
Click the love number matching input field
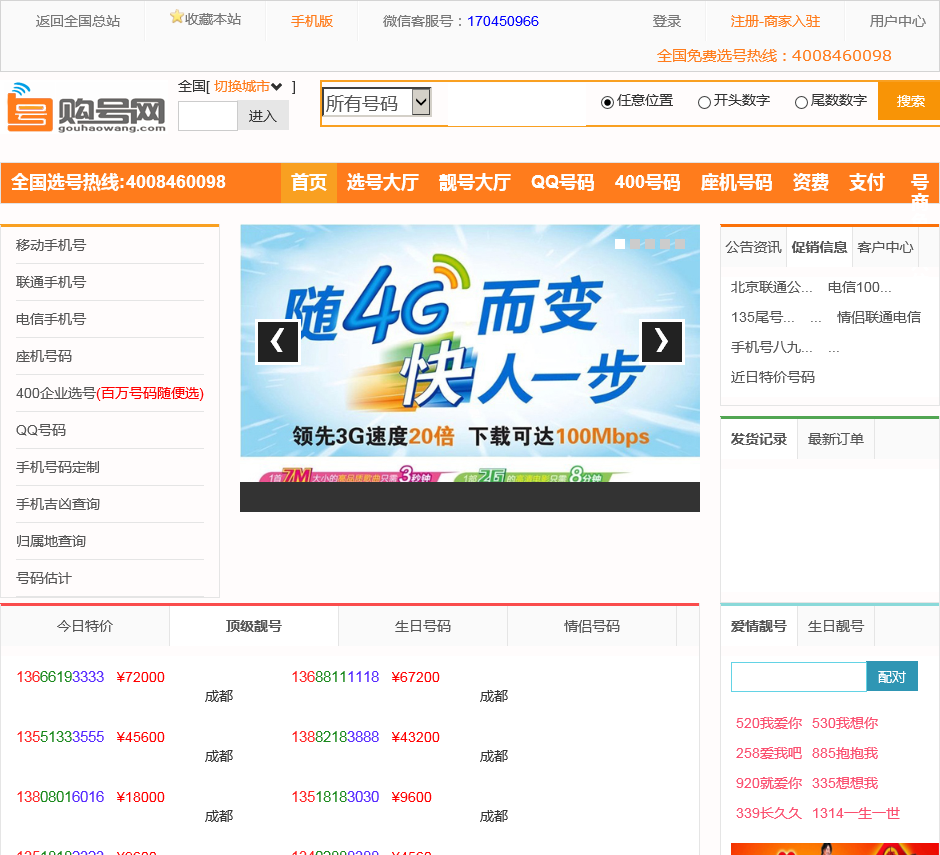click(x=799, y=677)
